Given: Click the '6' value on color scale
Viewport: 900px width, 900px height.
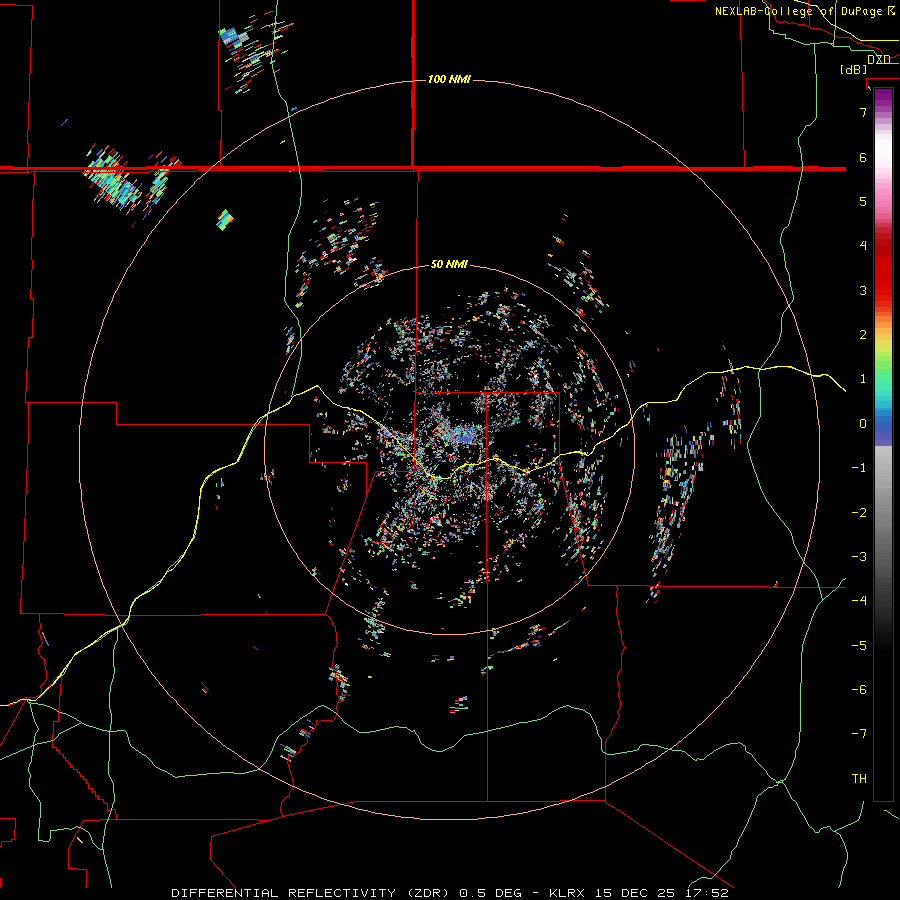Looking at the screenshot, I should [863, 157].
